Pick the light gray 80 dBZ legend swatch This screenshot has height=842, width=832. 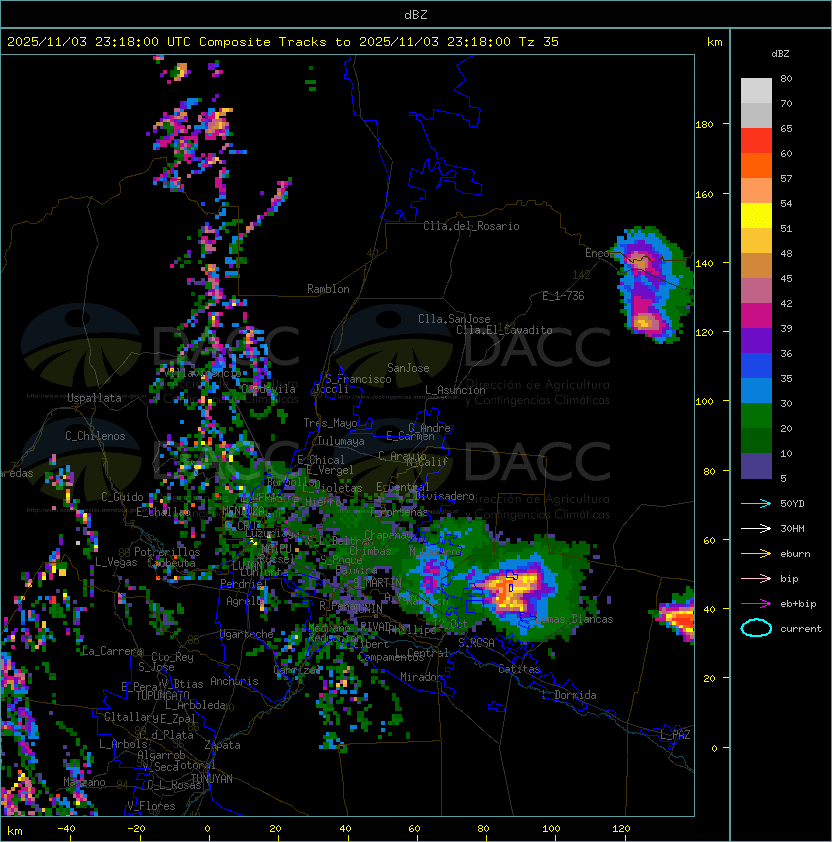tap(756, 90)
